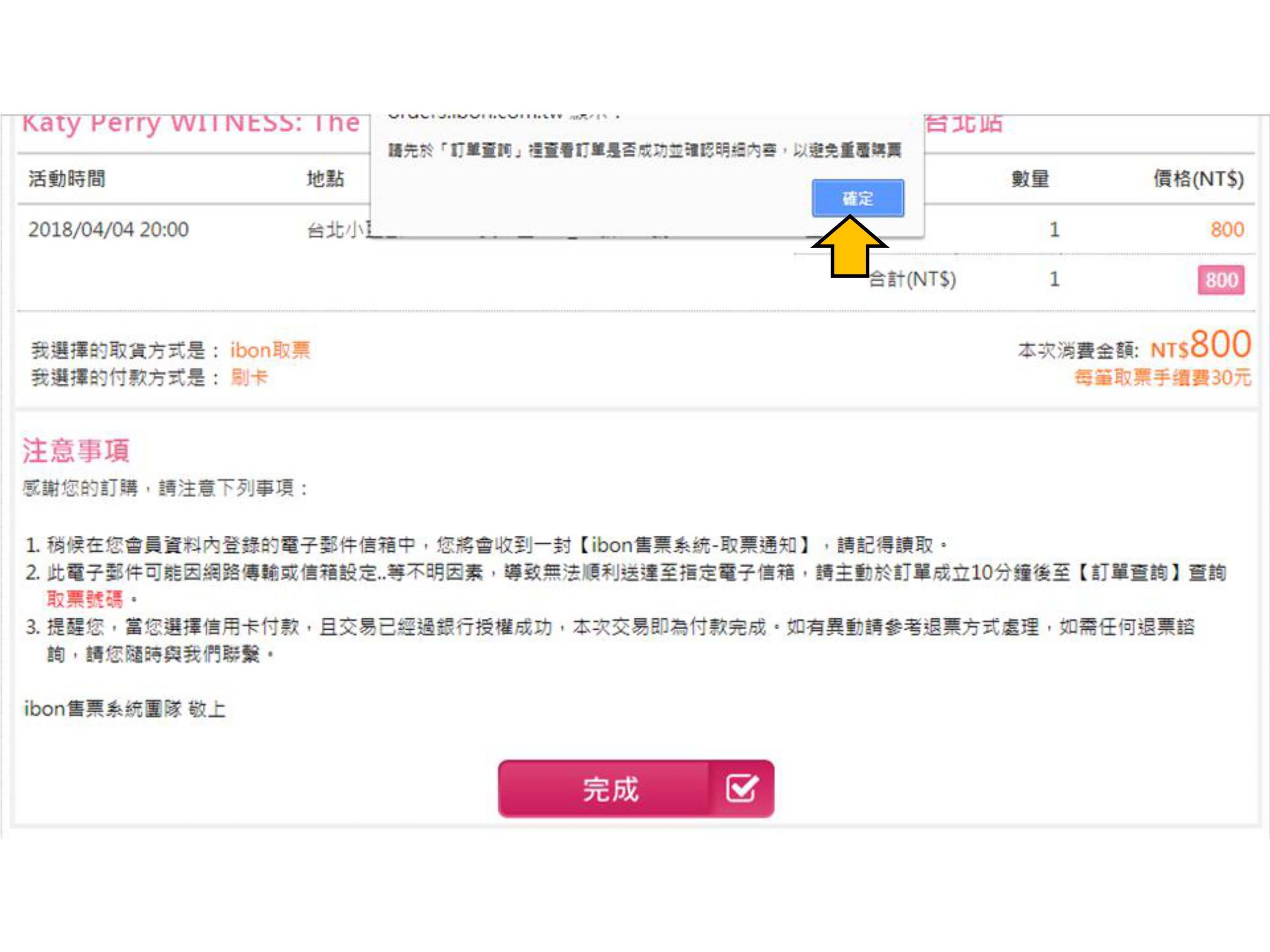Select the orange 刷卡 payment method text

[x=248, y=377]
